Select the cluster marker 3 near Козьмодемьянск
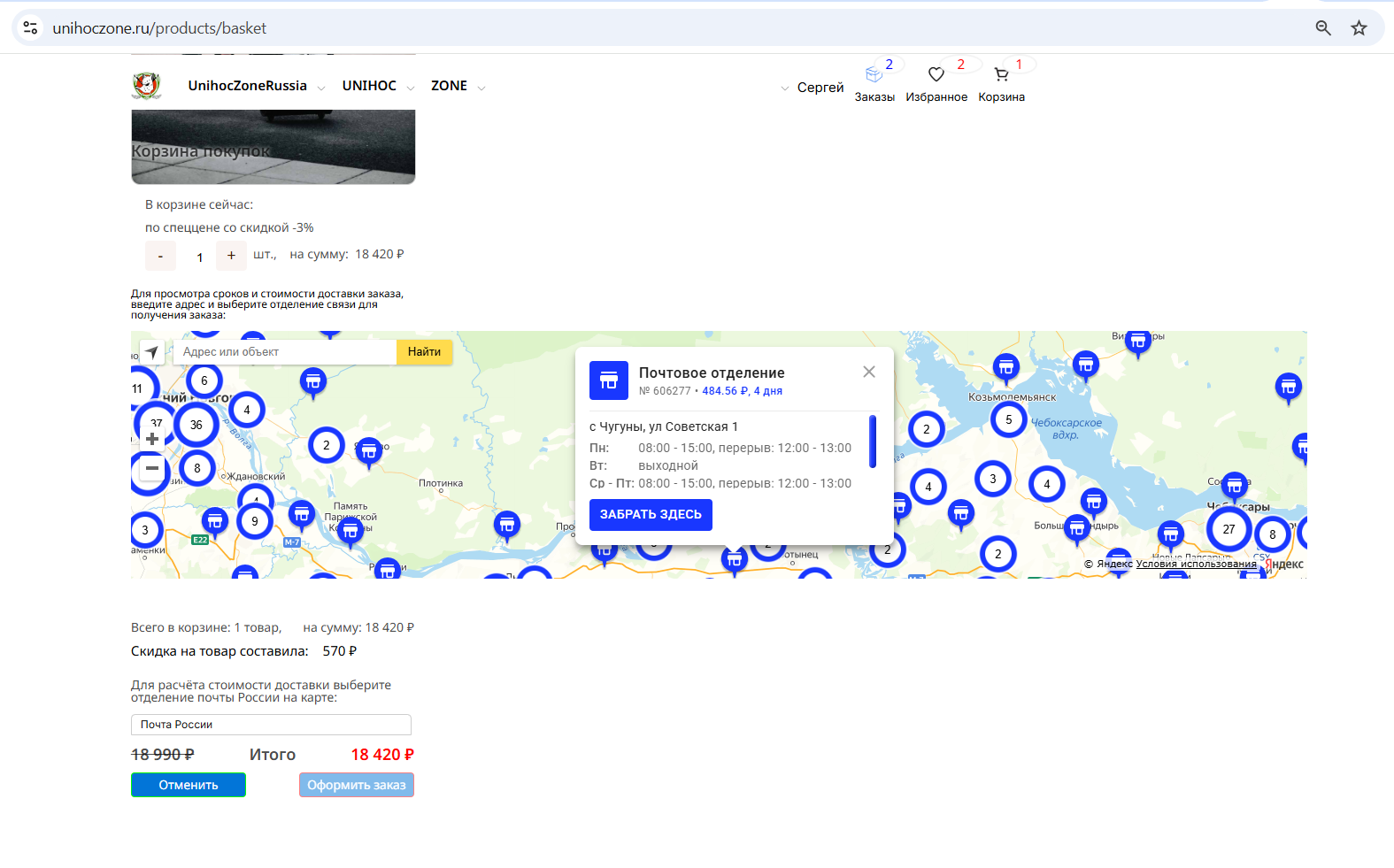Viewport: 1394px width, 868px height. click(x=993, y=479)
